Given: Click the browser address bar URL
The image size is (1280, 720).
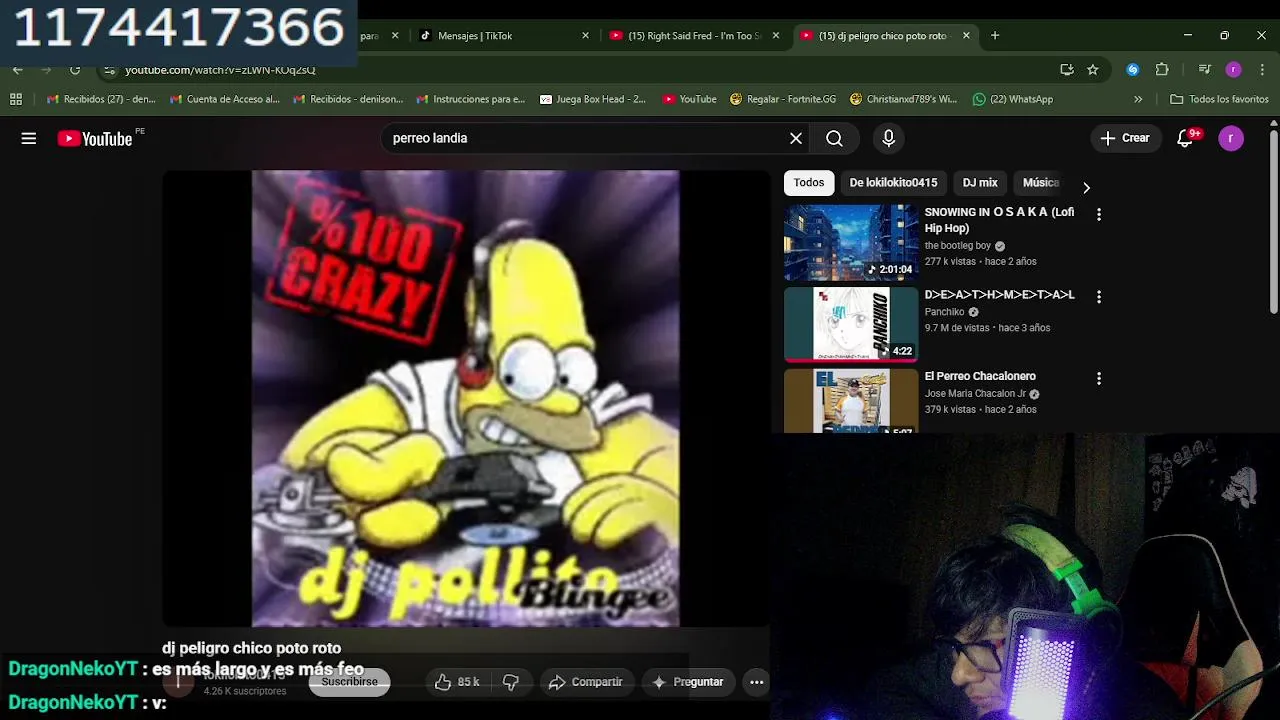Looking at the screenshot, I should click(220, 70).
